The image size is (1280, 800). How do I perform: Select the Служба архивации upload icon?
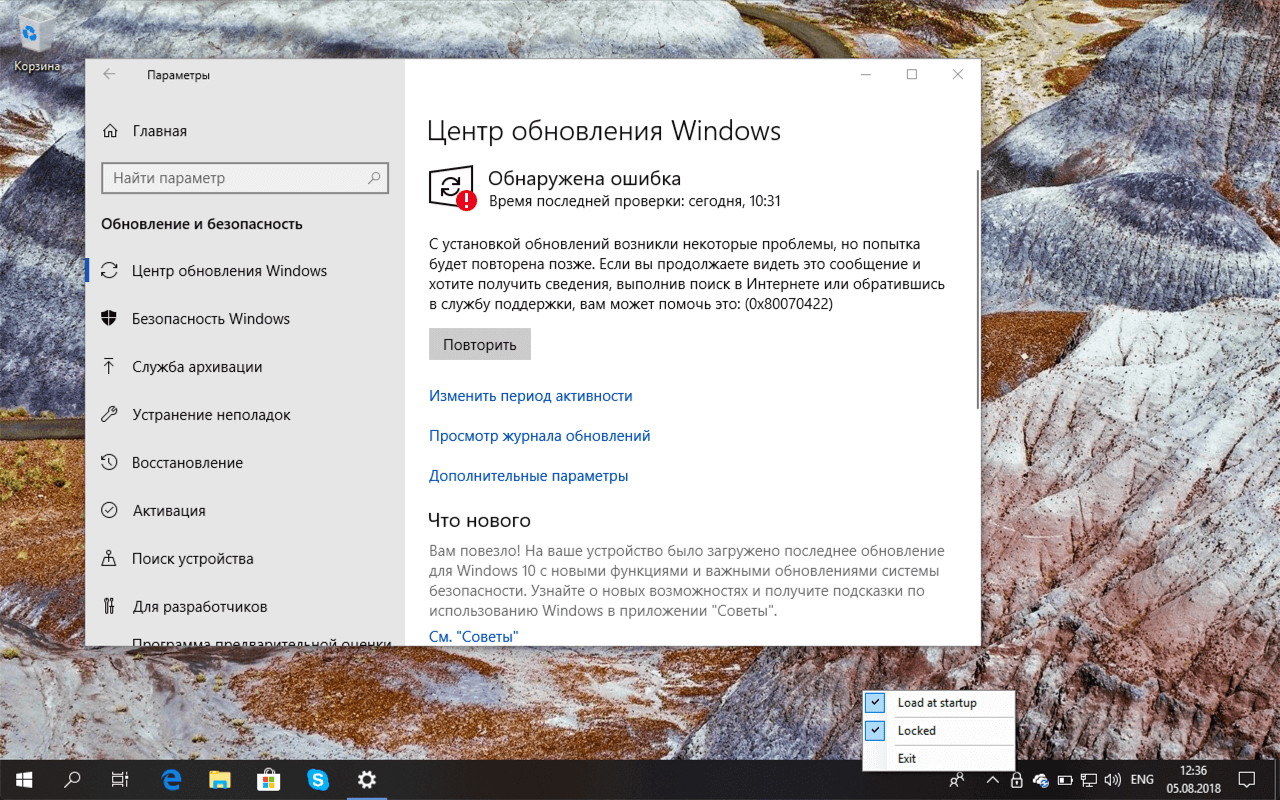[x=110, y=366]
